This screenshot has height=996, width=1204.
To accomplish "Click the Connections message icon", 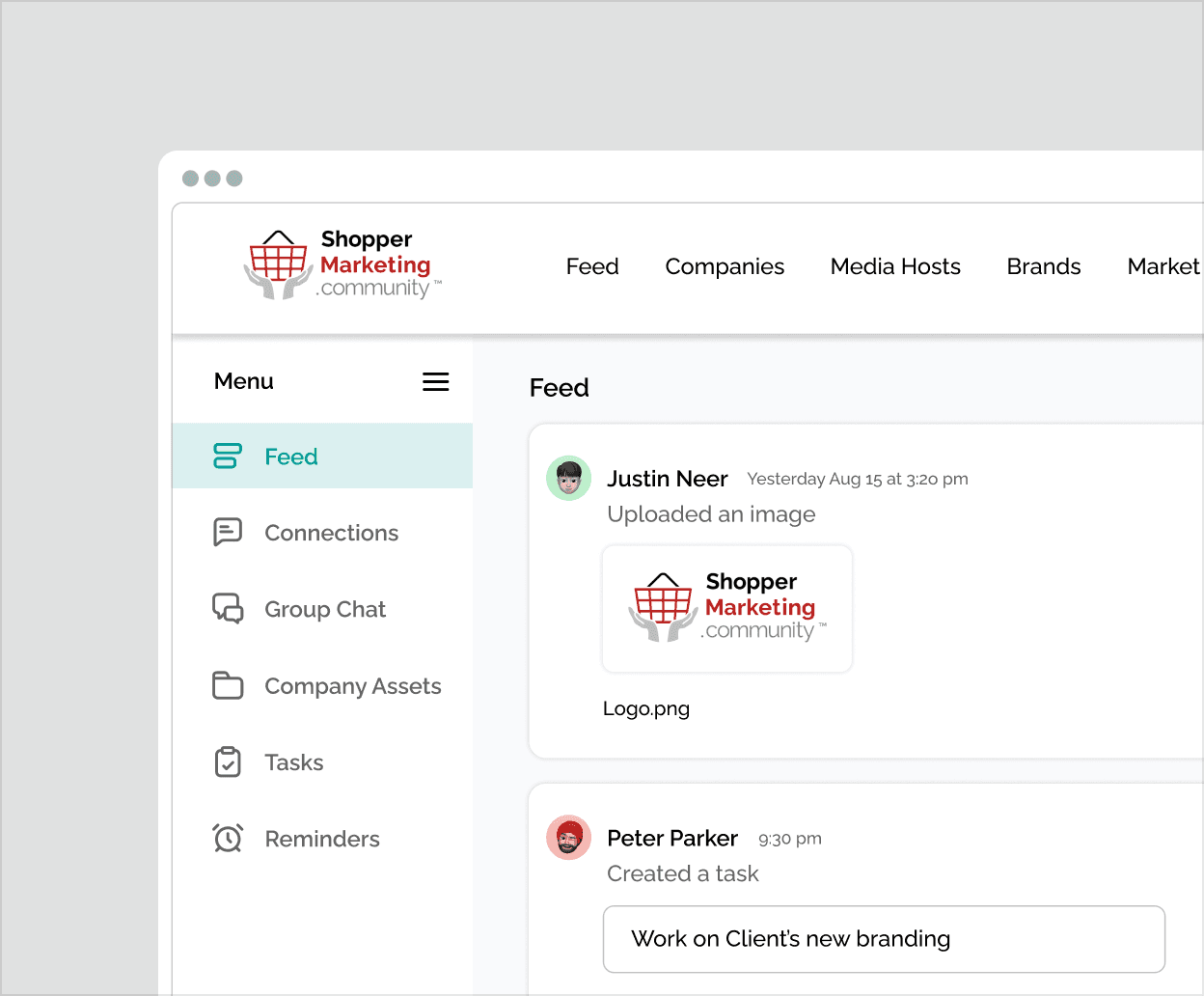I will pyautogui.click(x=228, y=533).
